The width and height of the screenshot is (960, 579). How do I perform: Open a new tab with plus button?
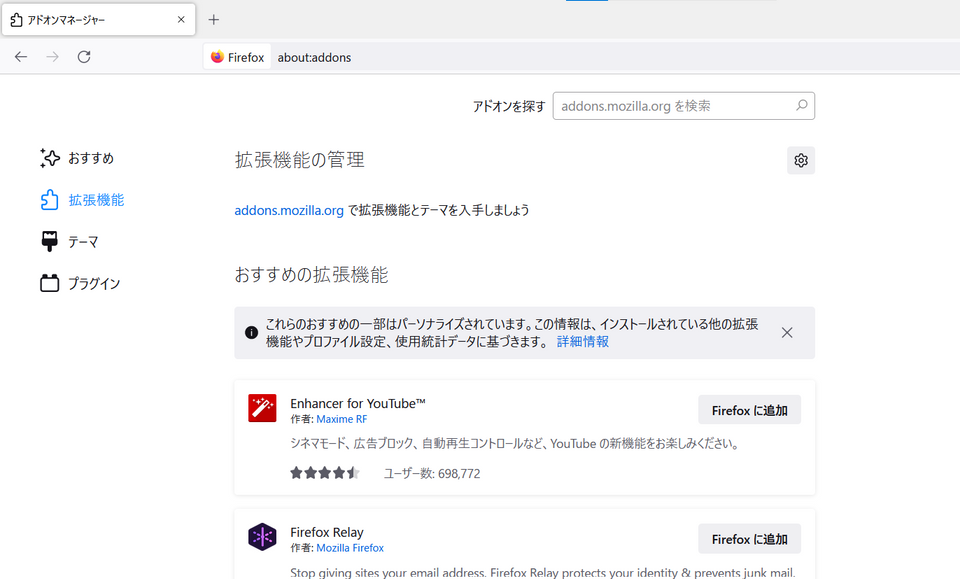pos(214,20)
